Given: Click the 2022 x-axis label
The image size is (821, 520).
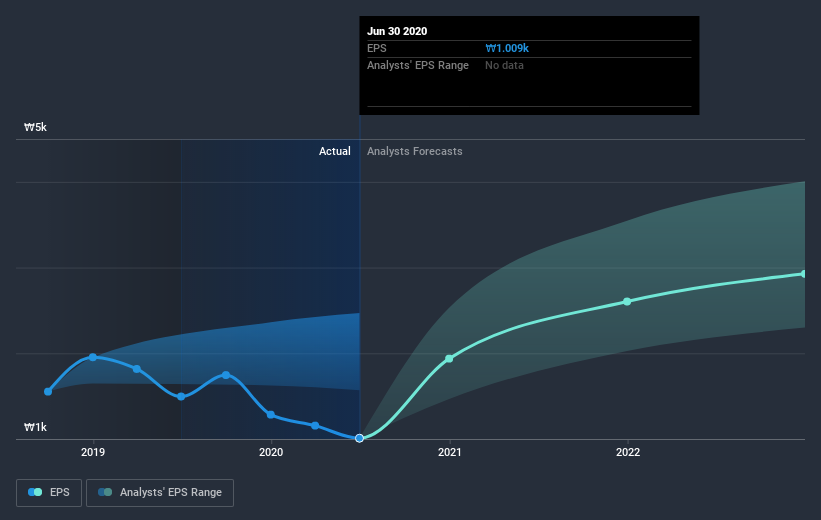Looking at the screenshot, I should (627, 452).
